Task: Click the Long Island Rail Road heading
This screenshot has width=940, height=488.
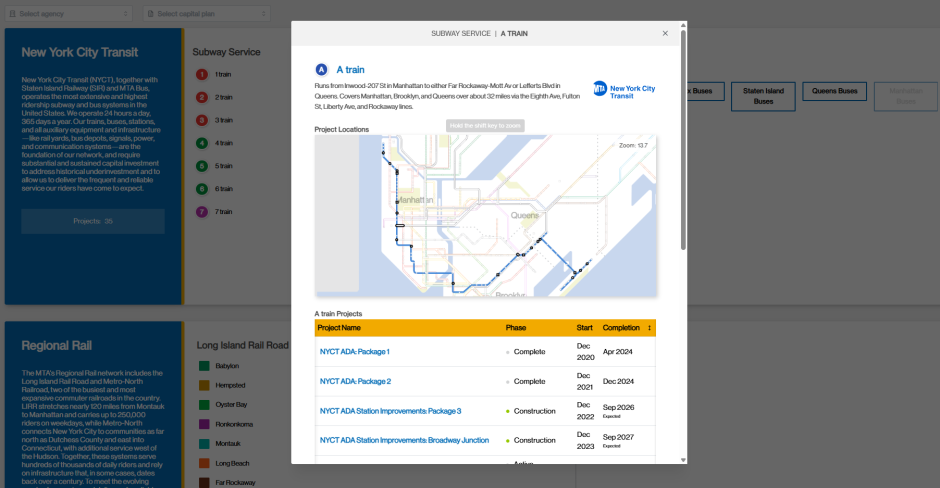Action: (243, 345)
